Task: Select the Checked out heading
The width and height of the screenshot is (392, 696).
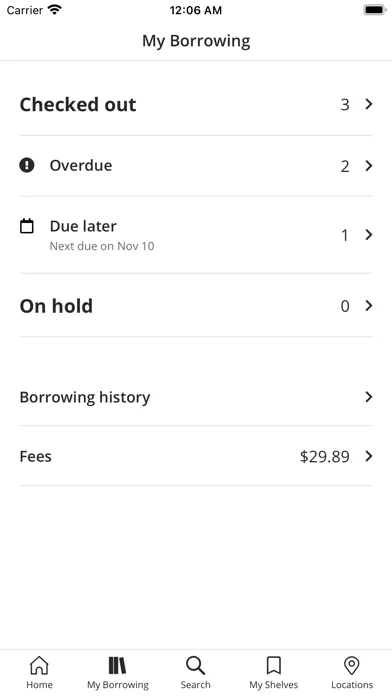Action: [78, 104]
